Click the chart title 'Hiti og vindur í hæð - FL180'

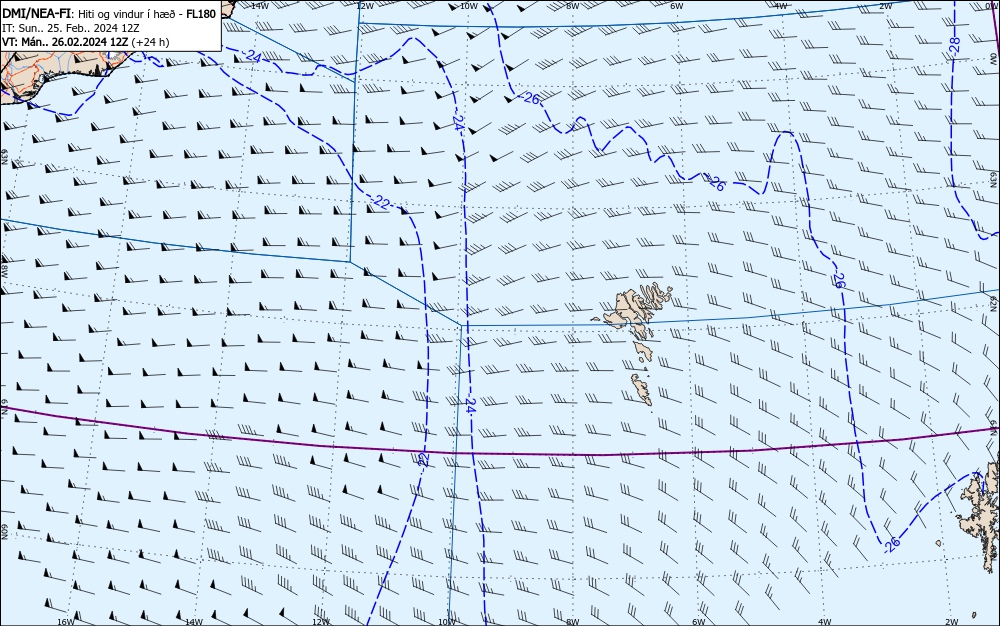(147, 13)
